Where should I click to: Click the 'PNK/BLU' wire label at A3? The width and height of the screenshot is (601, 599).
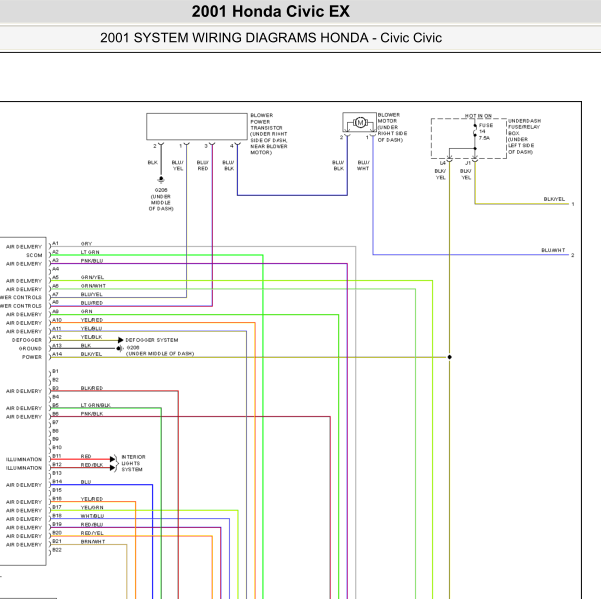92,261
